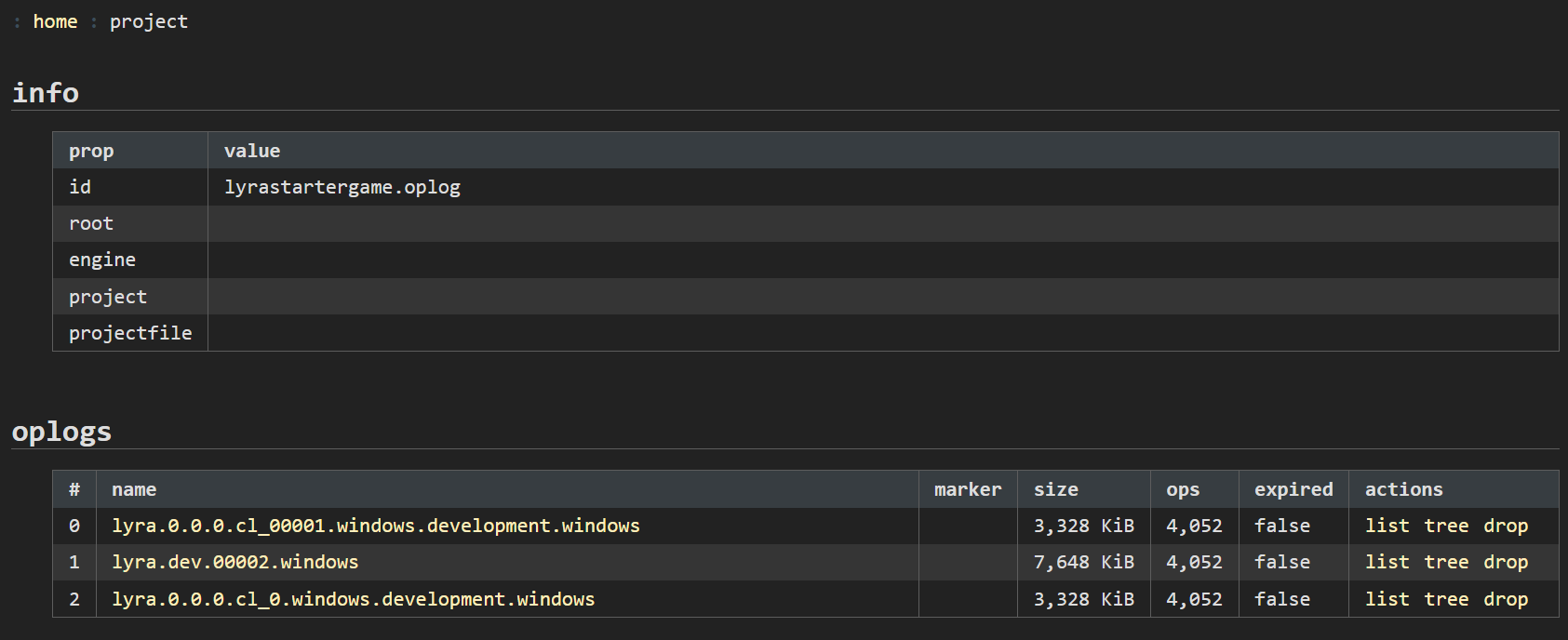Image resolution: width=1568 pixels, height=640 pixels.
Task: Click the marker column header
Action: pyautogui.click(x=967, y=489)
